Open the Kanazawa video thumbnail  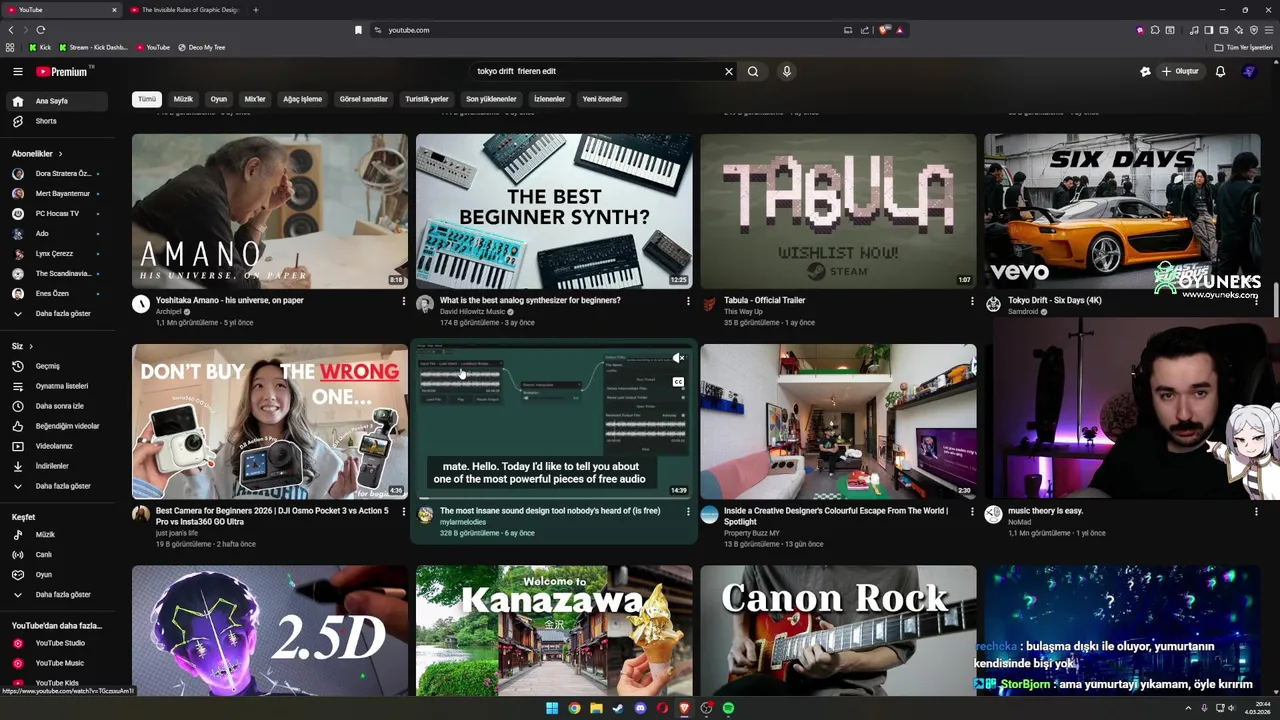coord(554,631)
